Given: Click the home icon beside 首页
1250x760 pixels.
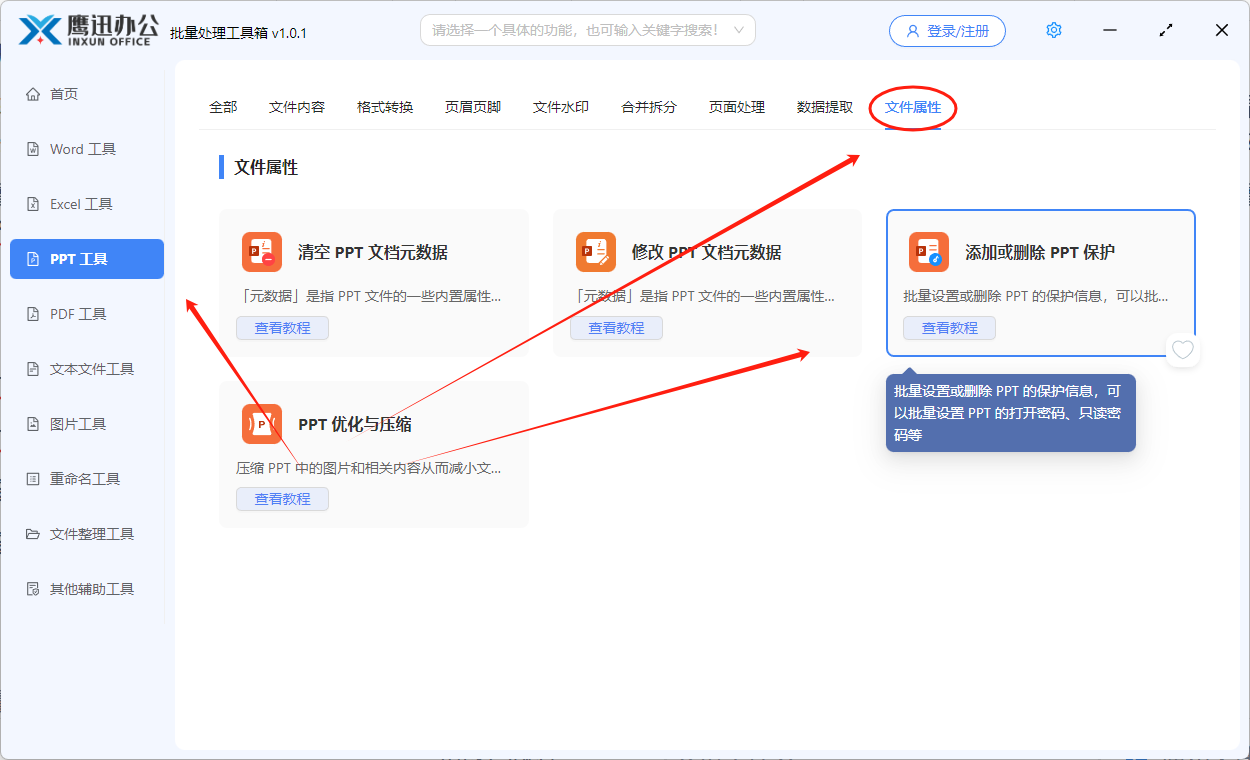Looking at the screenshot, I should [33, 94].
